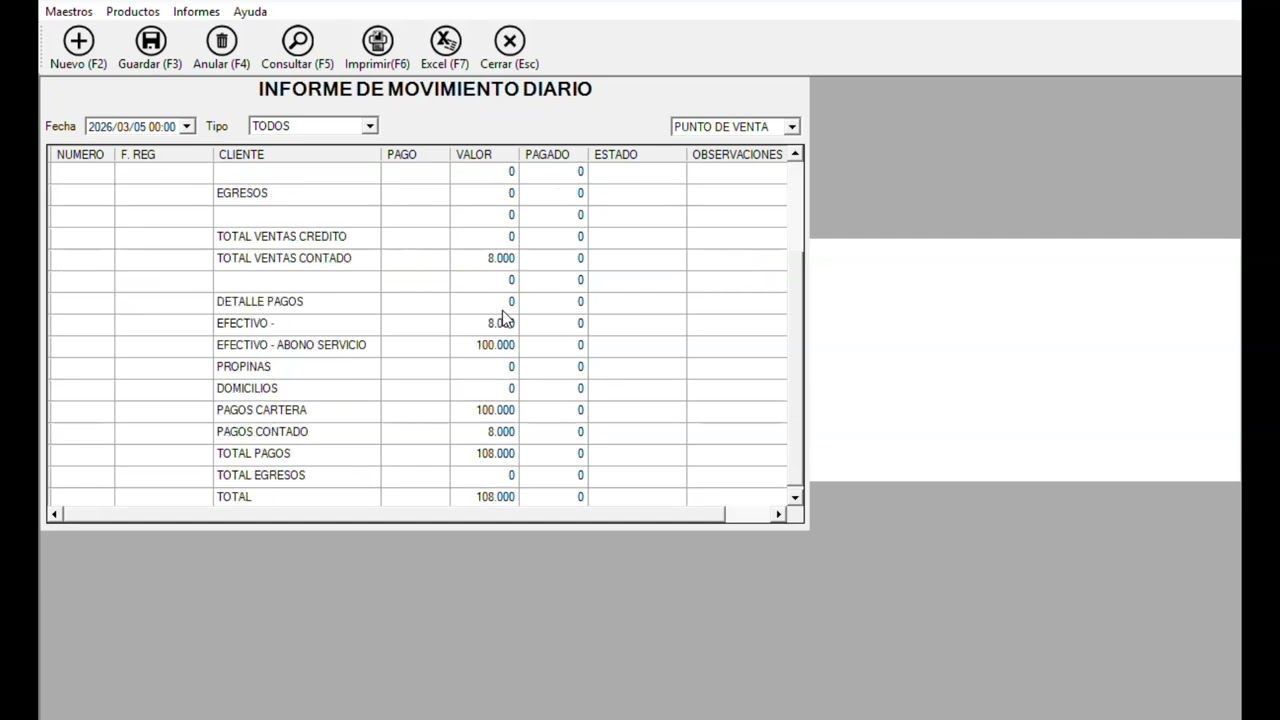
Task: Open the Fecha date picker dropdown arrow
Action: (x=186, y=127)
